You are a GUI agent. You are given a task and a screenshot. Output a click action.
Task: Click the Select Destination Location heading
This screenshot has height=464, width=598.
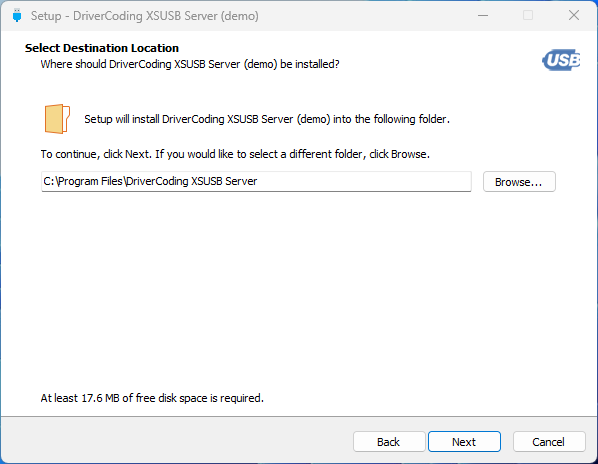coord(102,48)
